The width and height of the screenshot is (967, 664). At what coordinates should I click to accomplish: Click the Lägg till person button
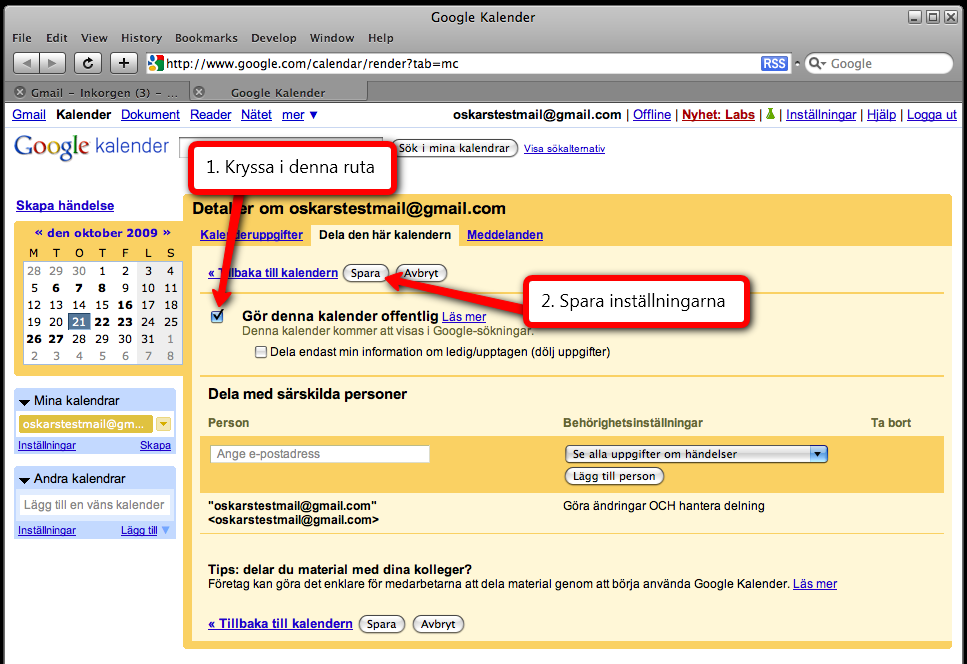pyautogui.click(x=614, y=476)
